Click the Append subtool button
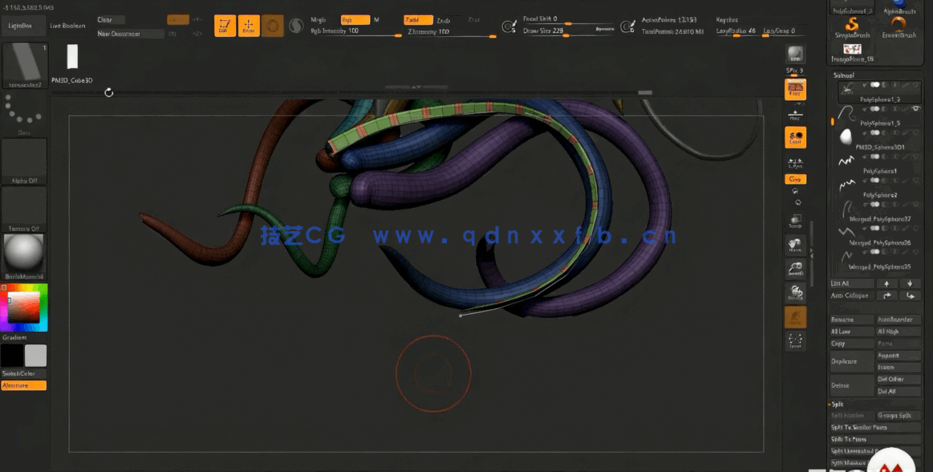 (x=898, y=355)
